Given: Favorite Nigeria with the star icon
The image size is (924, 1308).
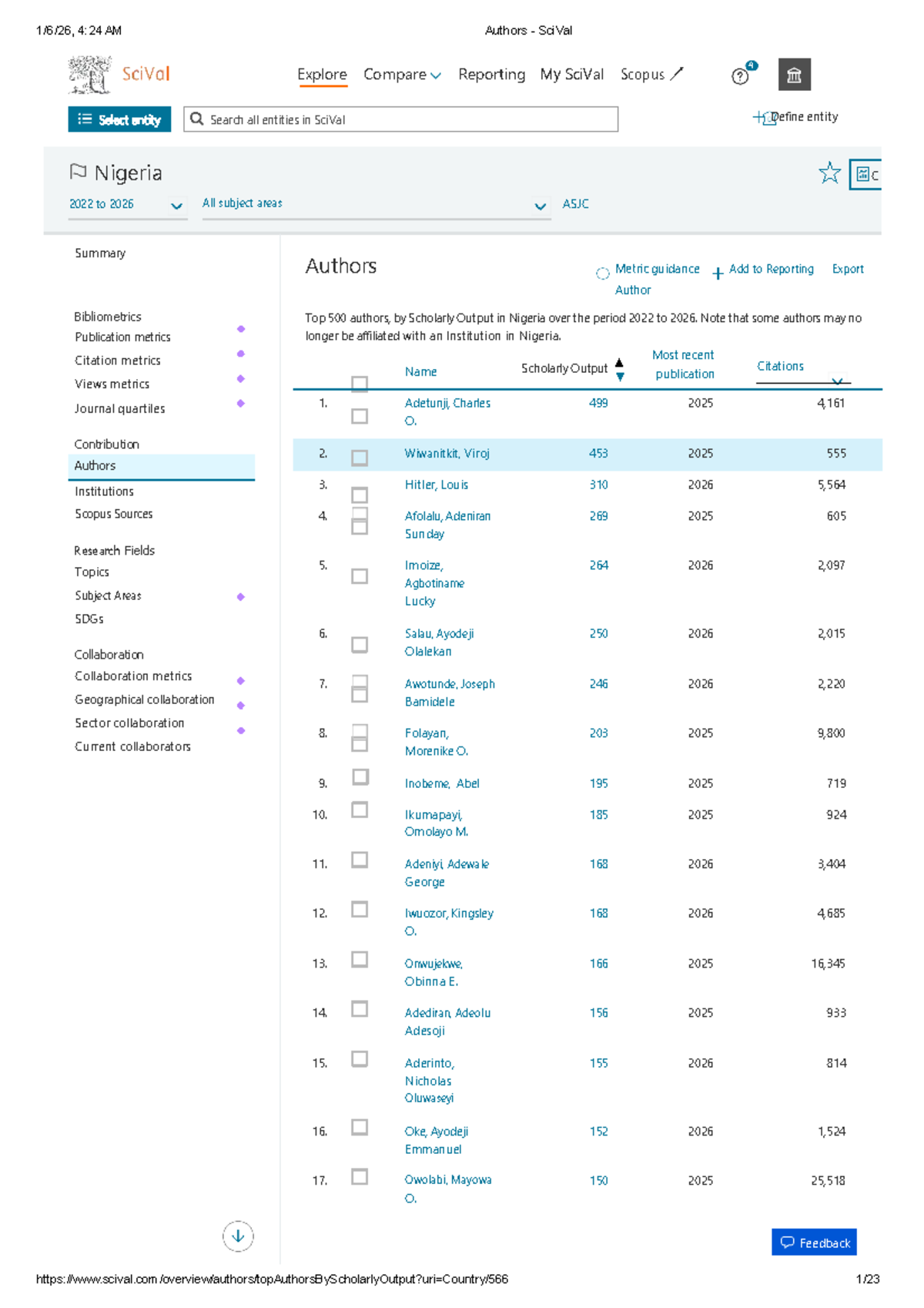Looking at the screenshot, I should (829, 173).
